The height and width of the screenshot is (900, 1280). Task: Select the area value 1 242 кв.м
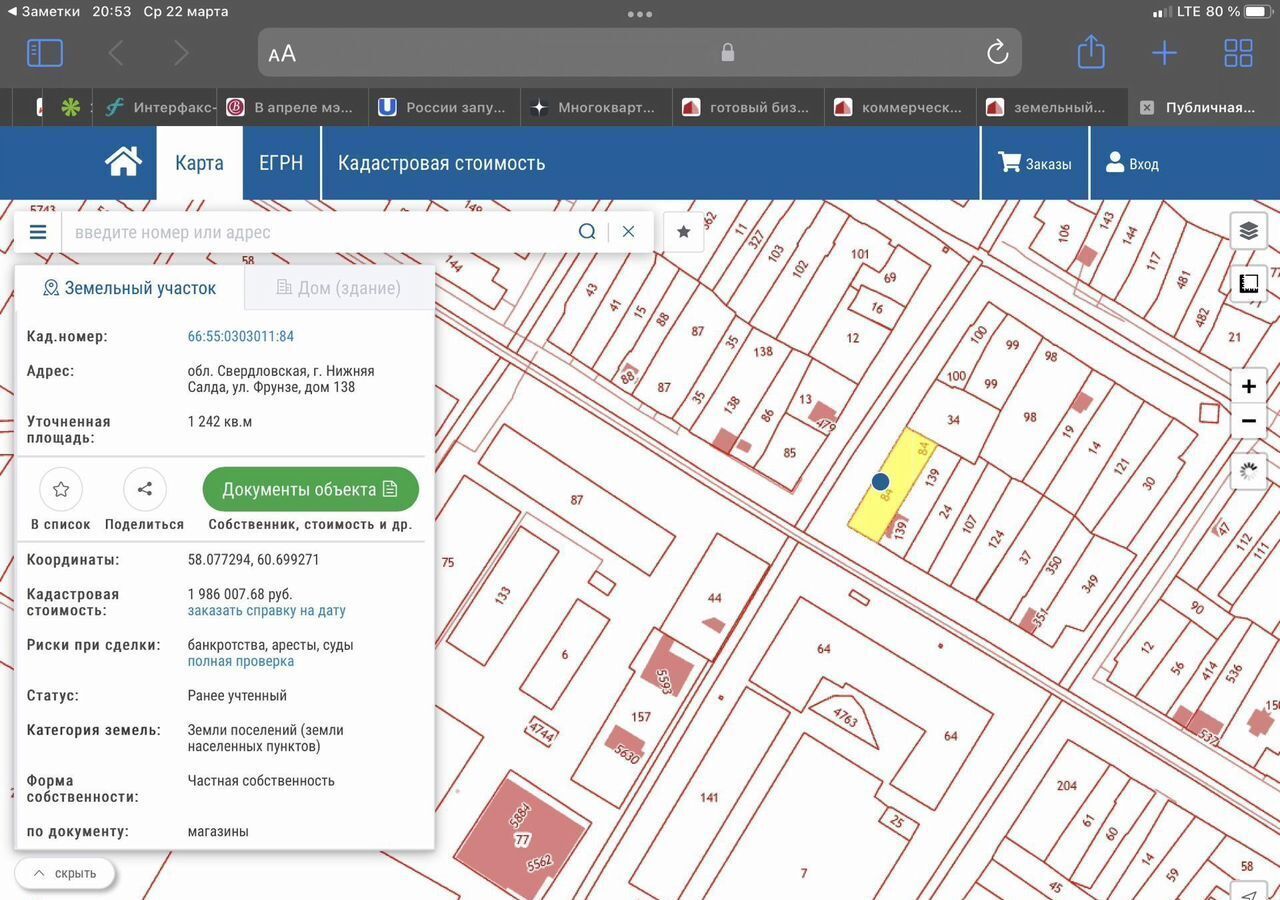[220, 422]
